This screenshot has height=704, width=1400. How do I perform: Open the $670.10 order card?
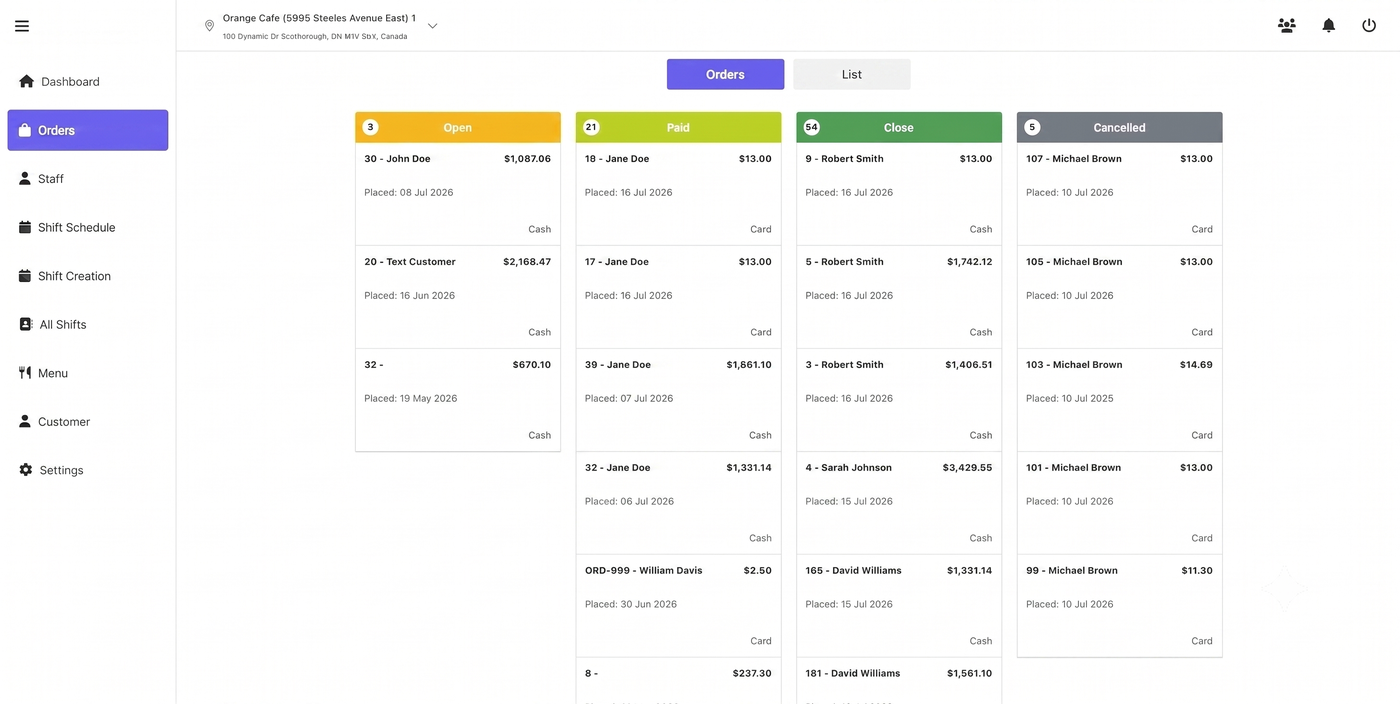click(x=458, y=400)
